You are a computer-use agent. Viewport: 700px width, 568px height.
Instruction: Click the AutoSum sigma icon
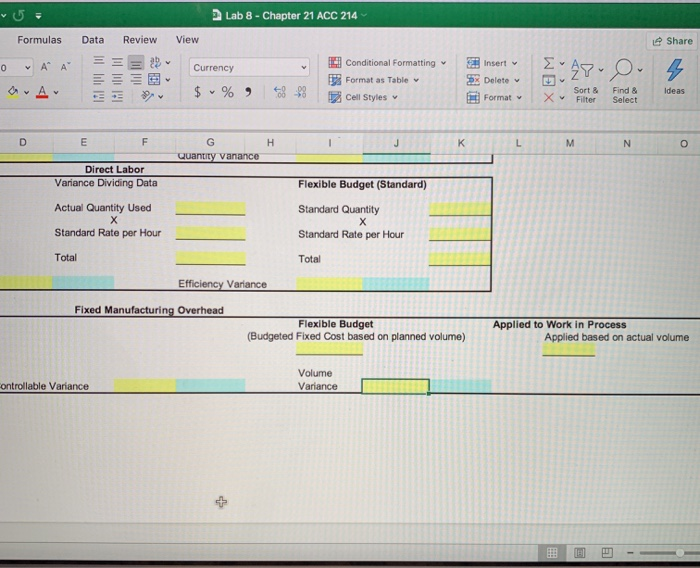tap(549, 63)
